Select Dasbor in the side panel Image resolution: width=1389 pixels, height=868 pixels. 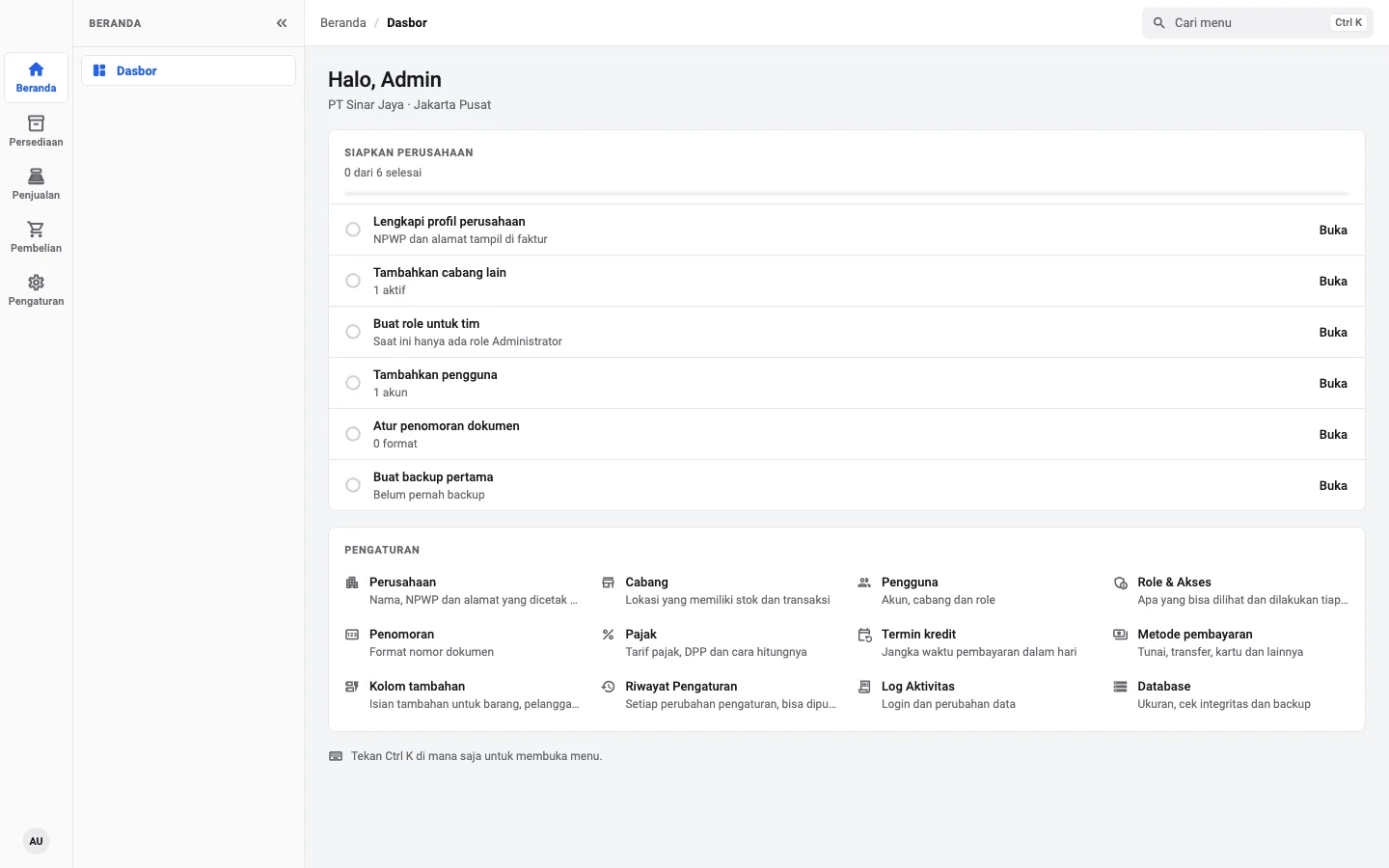188,70
